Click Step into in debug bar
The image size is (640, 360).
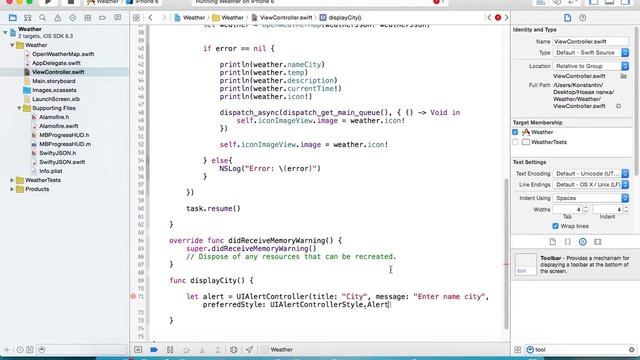tap(202, 349)
